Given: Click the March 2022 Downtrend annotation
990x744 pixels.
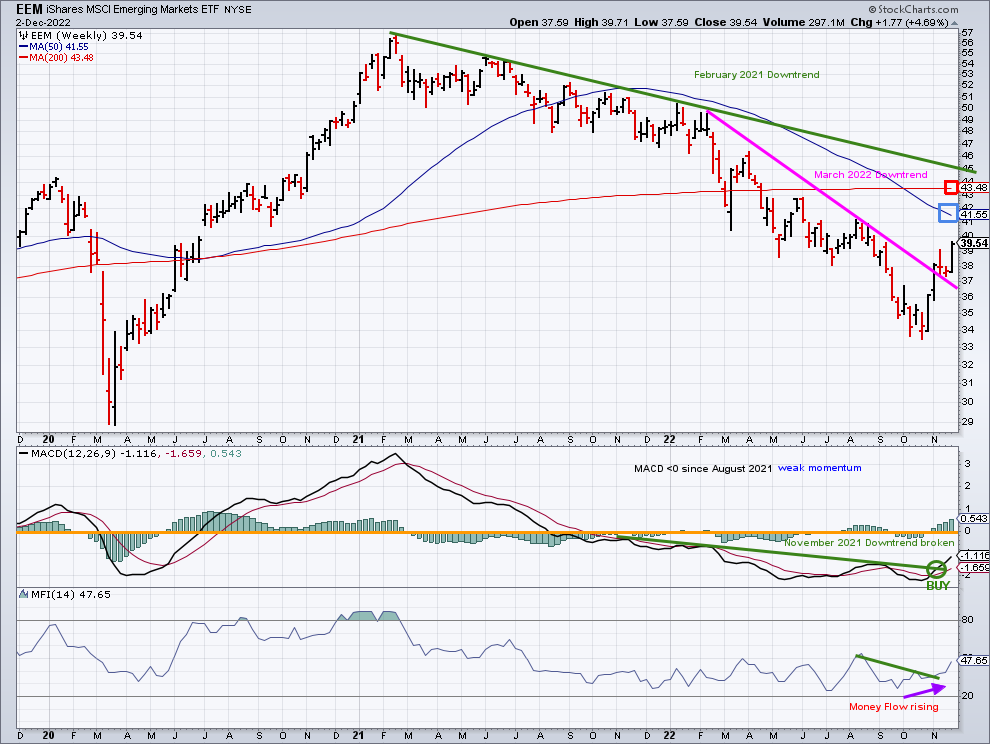Looking at the screenshot, I should pos(871,175).
